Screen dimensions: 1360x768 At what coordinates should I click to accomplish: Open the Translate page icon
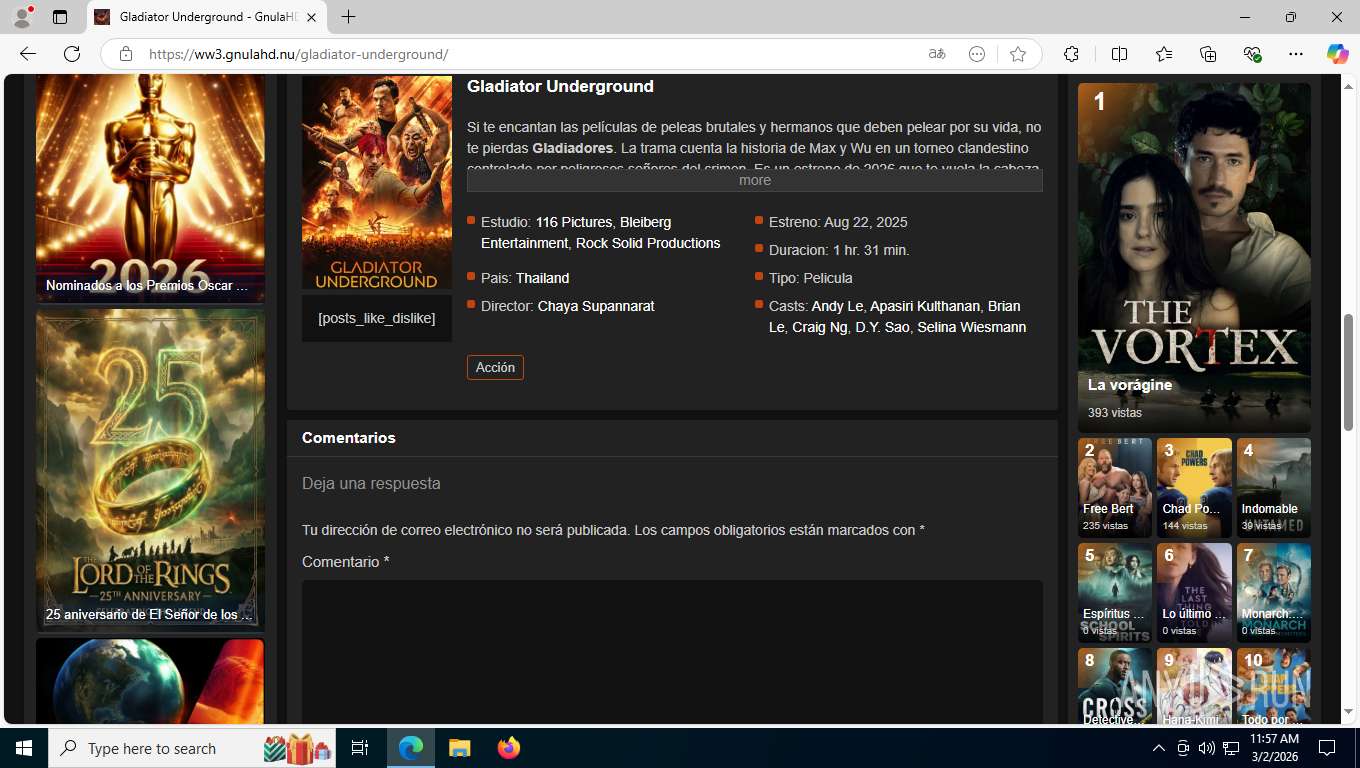click(x=937, y=54)
